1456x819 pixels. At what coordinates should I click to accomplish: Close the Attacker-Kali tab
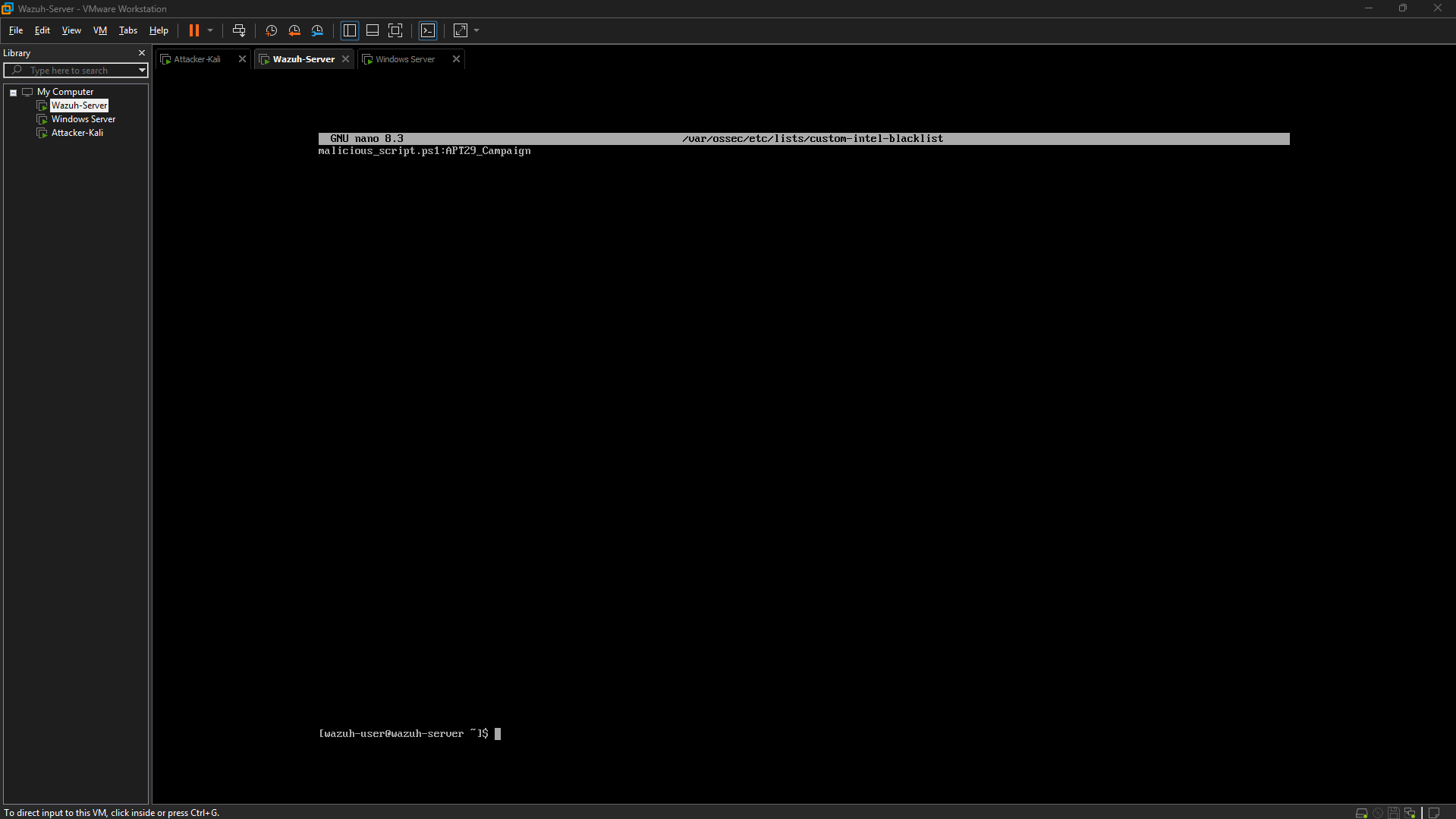pyautogui.click(x=242, y=59)
